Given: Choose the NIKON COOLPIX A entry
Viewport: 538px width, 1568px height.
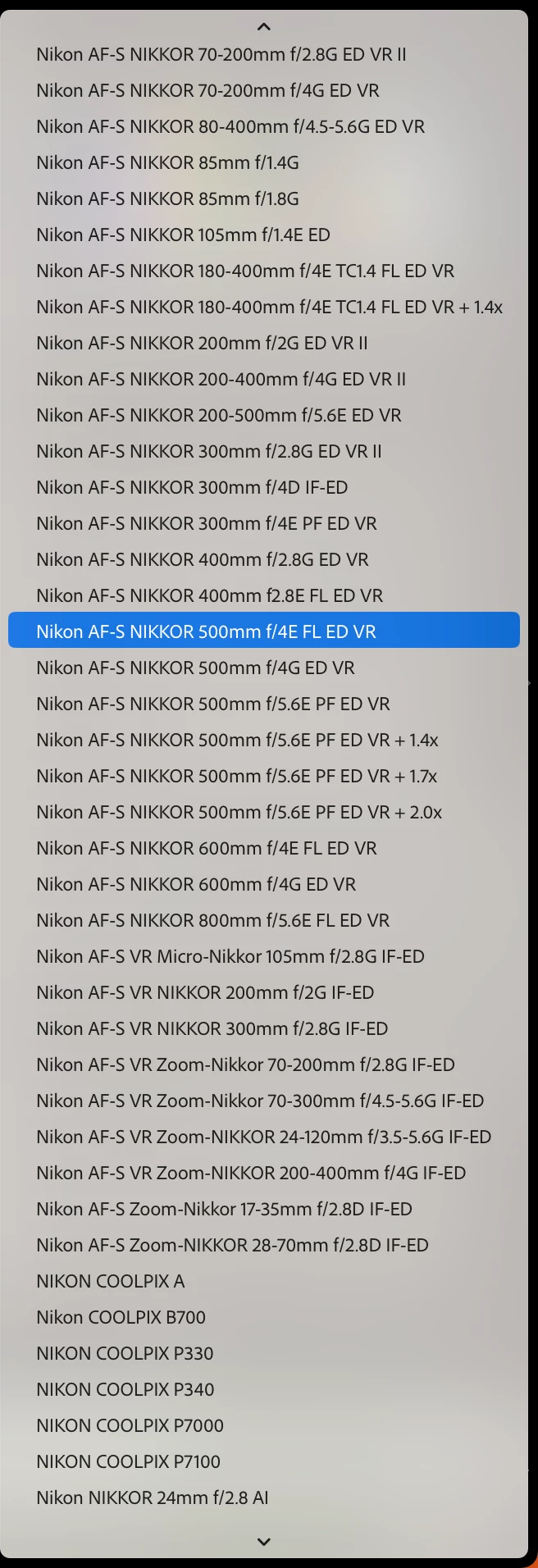Looking at the screenshot, I should pos(264,1281).
